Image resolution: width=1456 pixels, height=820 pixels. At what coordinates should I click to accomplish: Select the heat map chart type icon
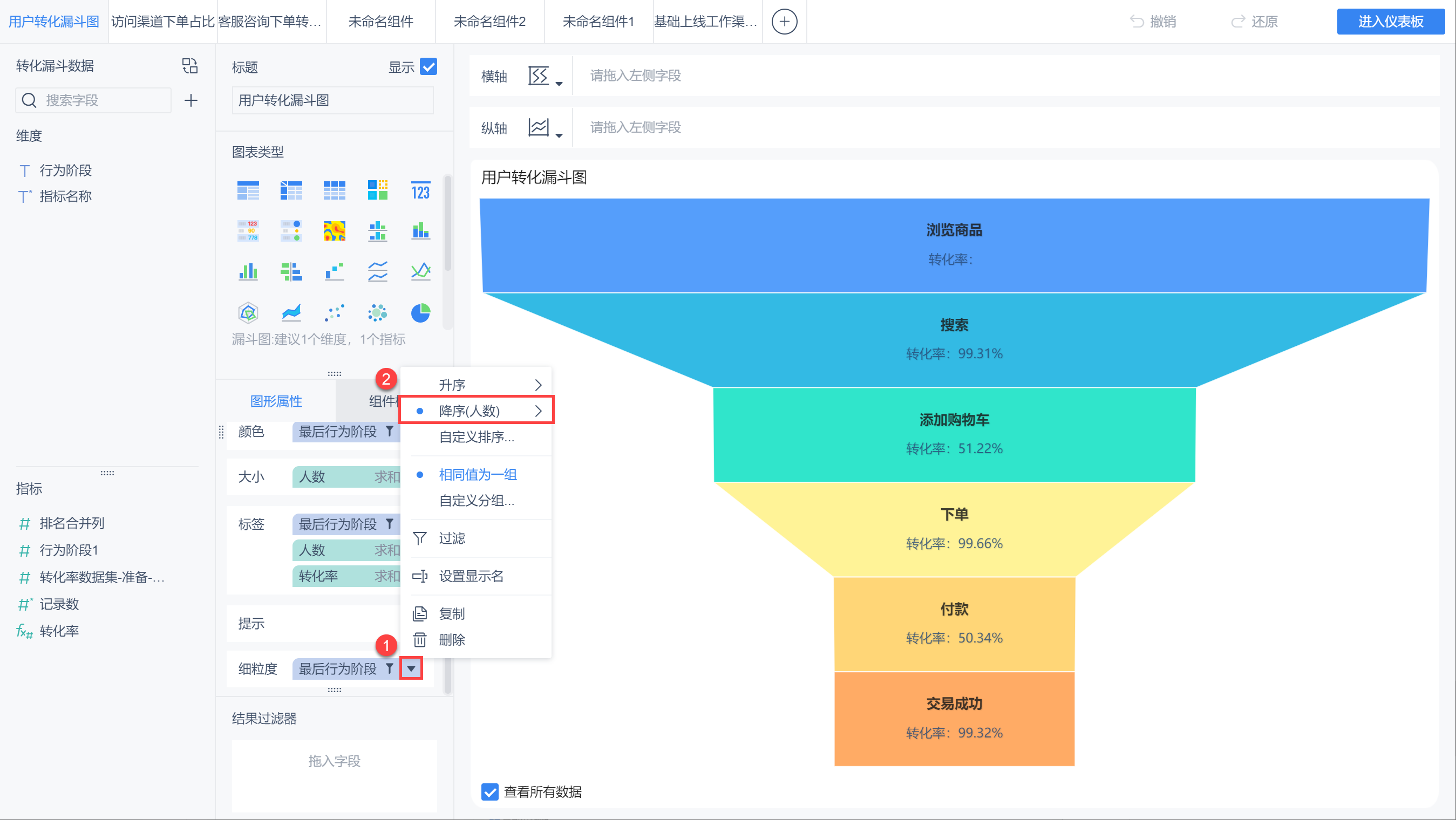coord(334,231)
